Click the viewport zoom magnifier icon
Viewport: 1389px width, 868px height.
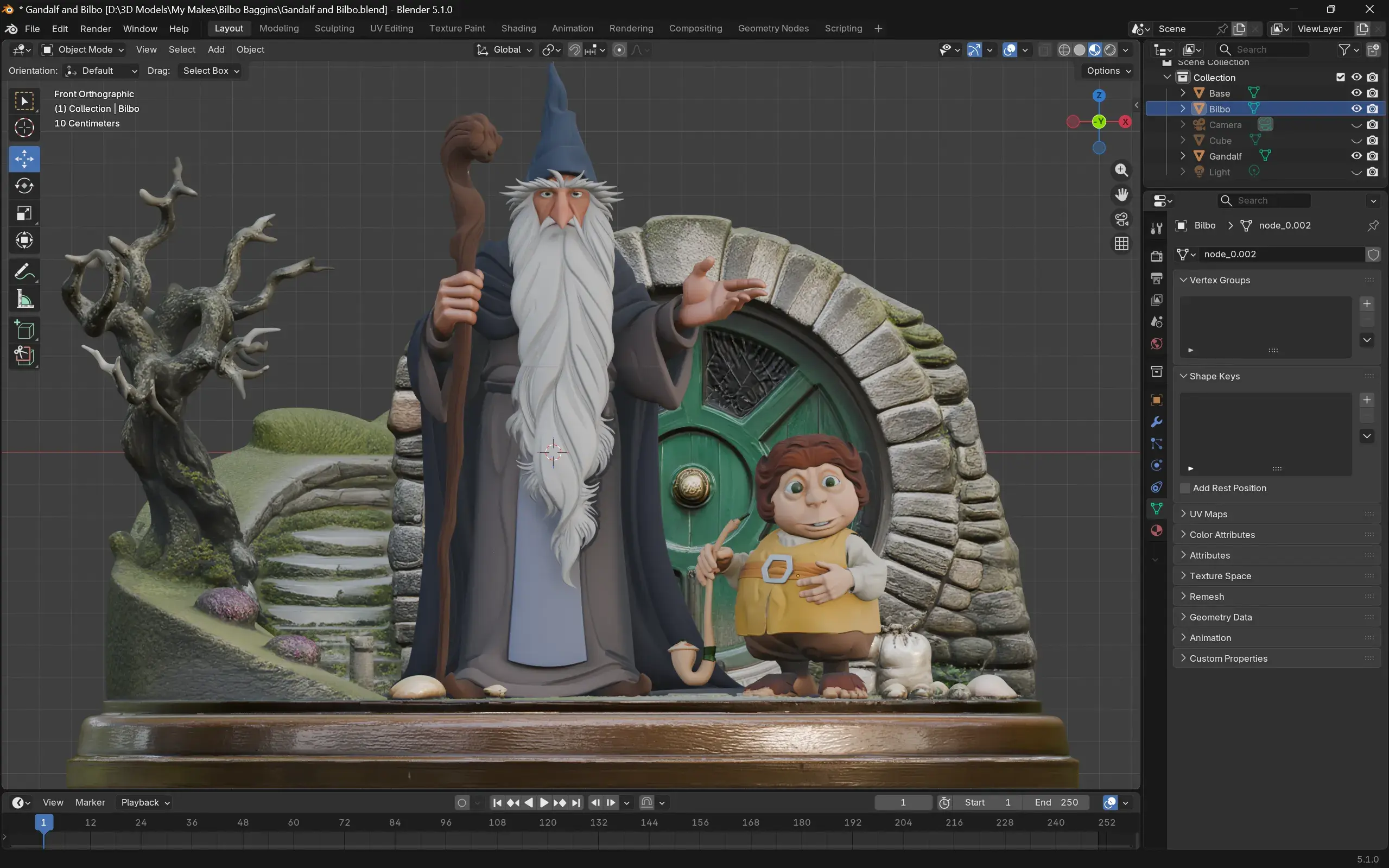[1121, 170]
